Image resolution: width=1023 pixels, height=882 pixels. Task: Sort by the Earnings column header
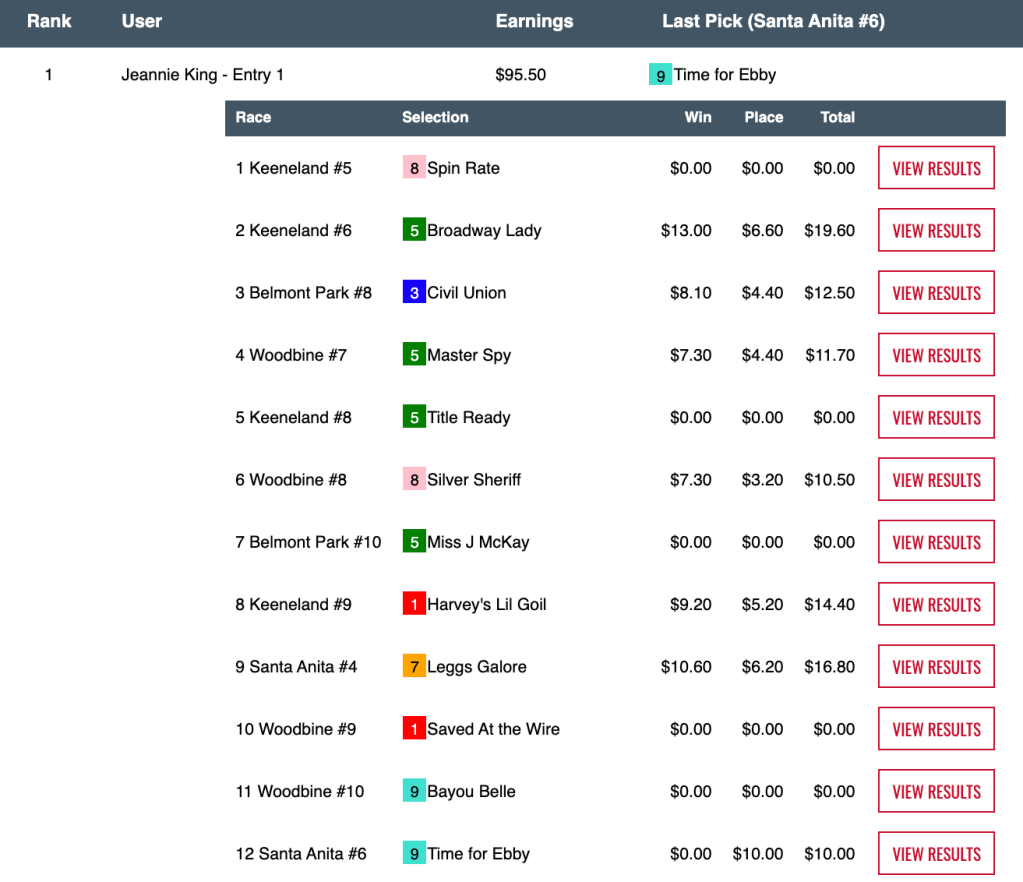click(534, 21)
